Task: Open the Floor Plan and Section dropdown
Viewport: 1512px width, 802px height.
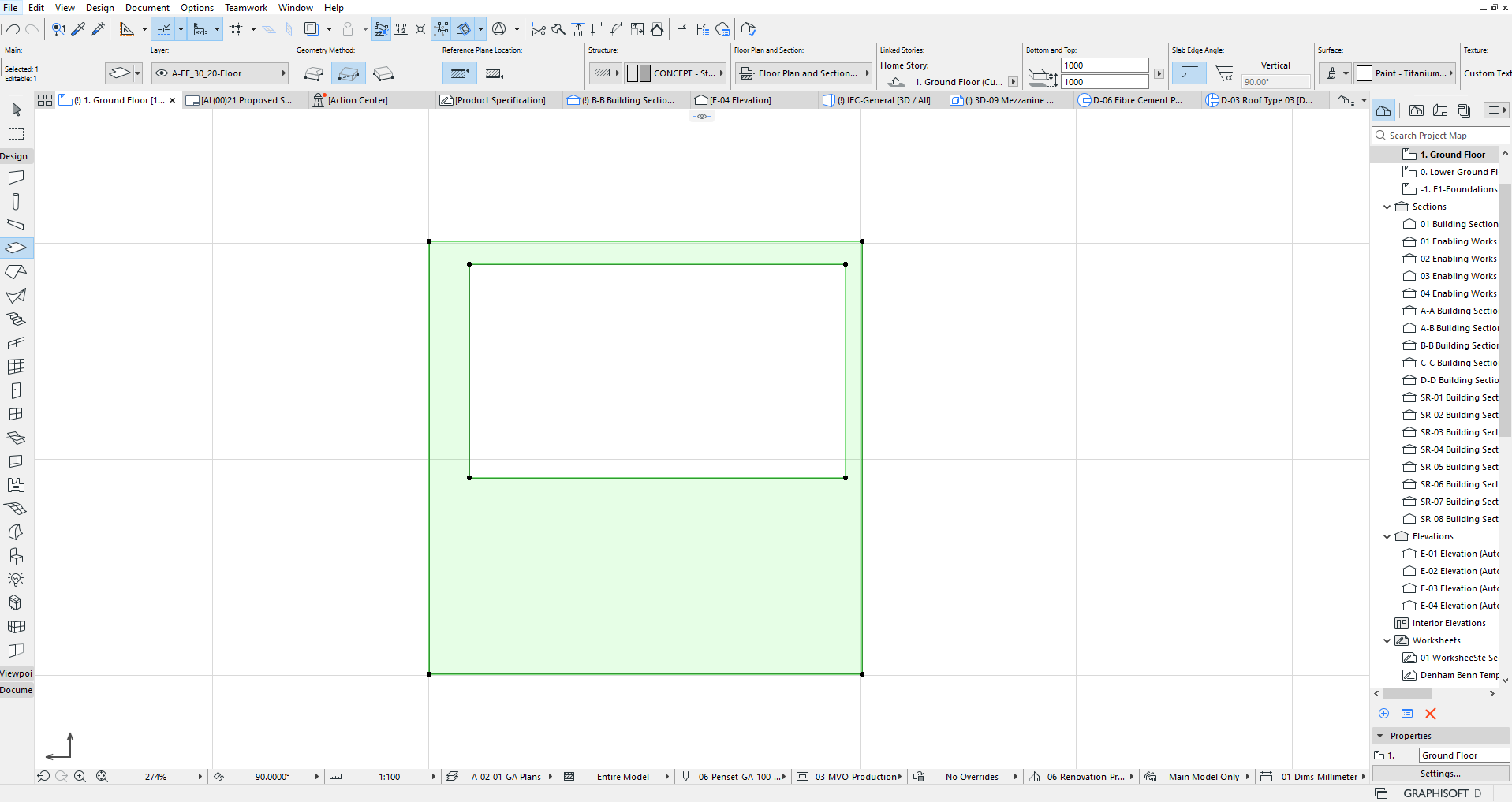Action: point(804,73)
